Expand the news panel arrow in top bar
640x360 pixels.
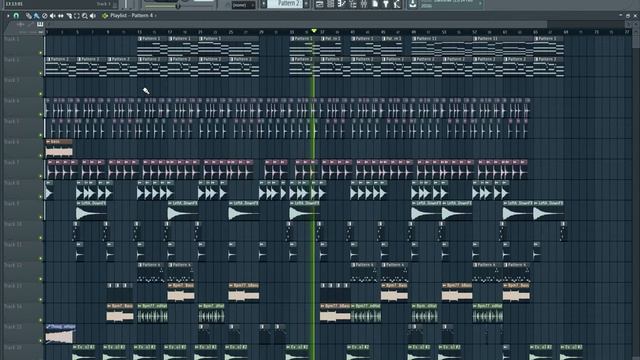point(480,4)
